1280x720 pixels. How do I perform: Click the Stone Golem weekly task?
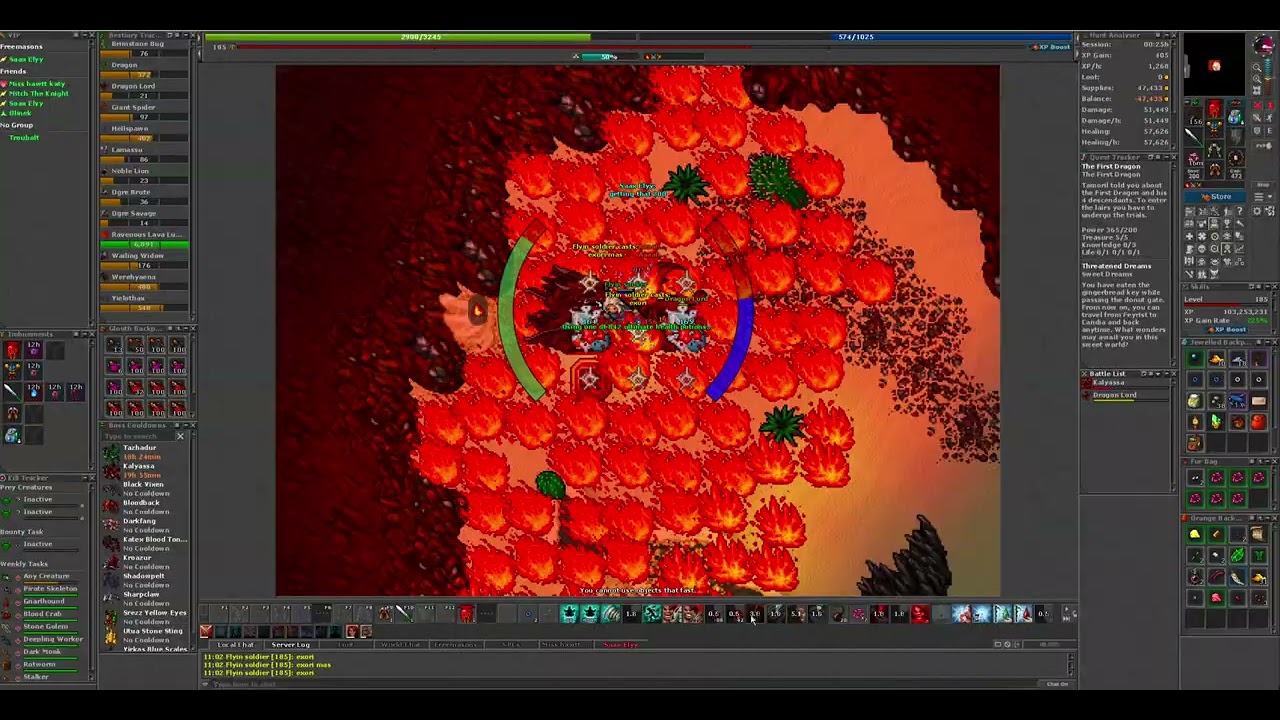pyautogui.click(x=46, y=627)
